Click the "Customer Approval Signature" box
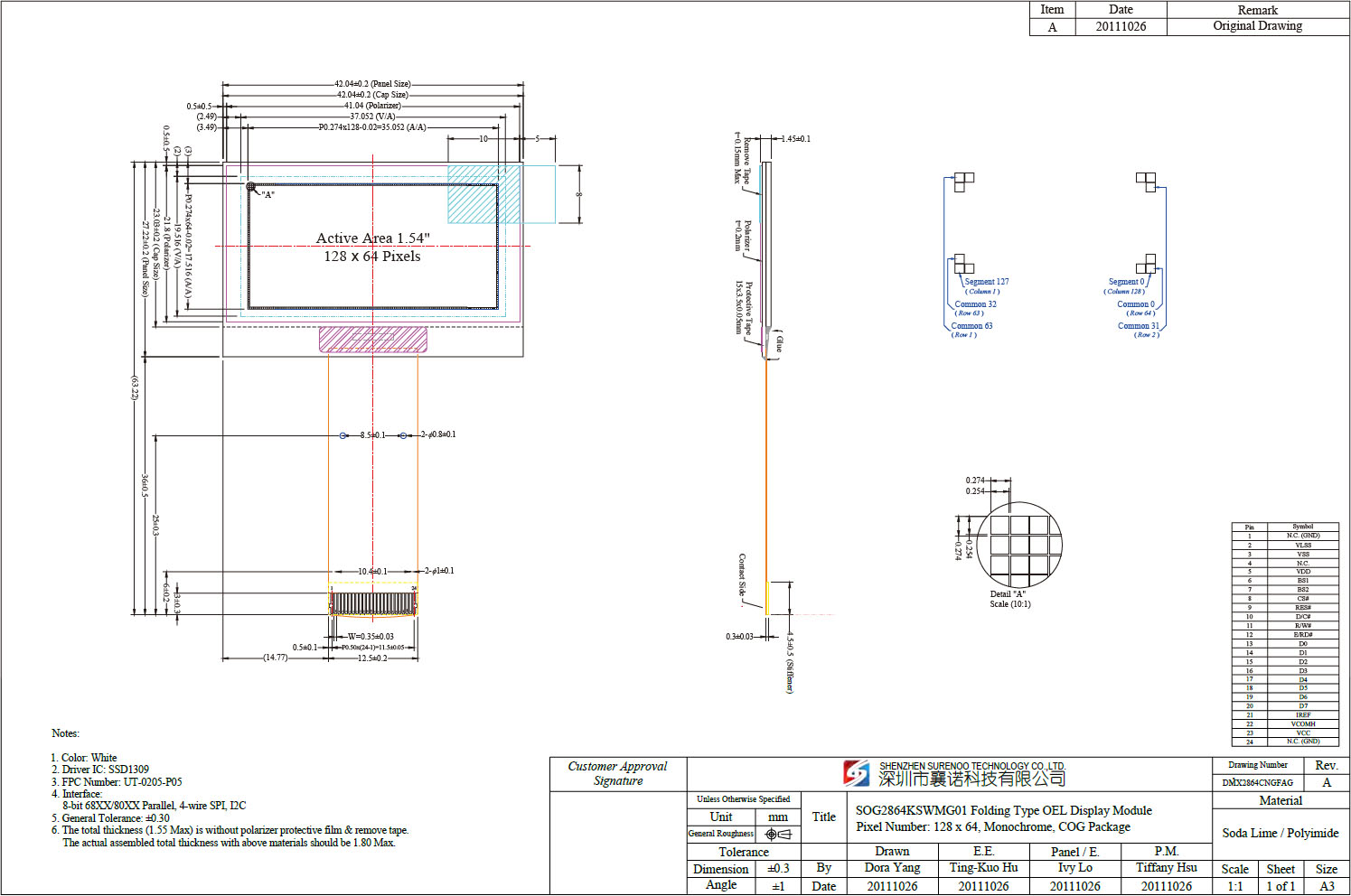 pos(618,774)
